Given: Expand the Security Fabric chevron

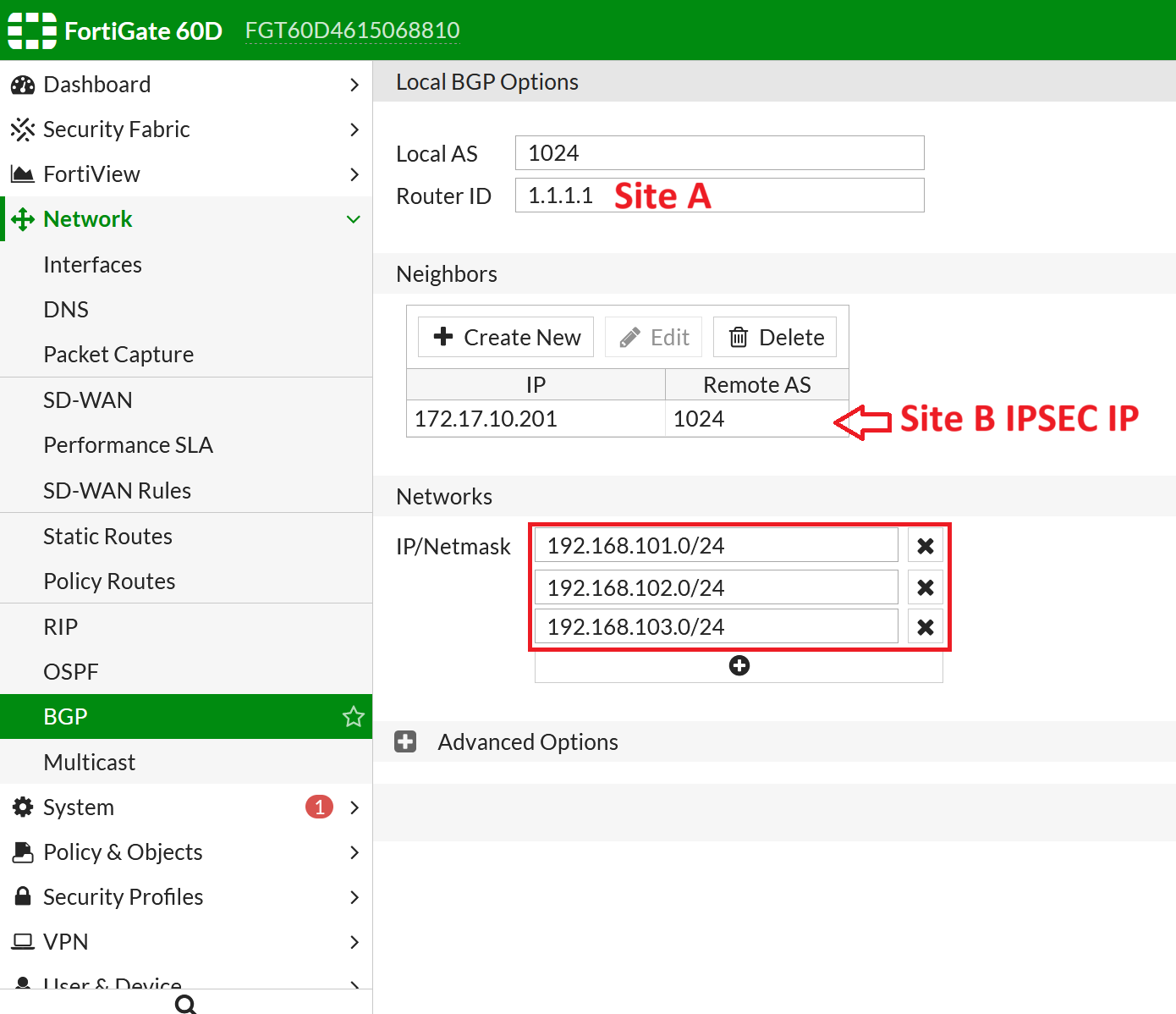Looking at the screenshot, I should click(354, 130).
